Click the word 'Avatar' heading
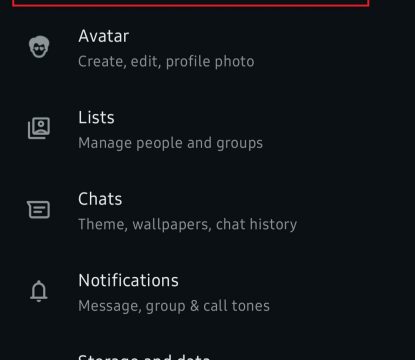This screenshot has height=360, width=415. [104, 36]
